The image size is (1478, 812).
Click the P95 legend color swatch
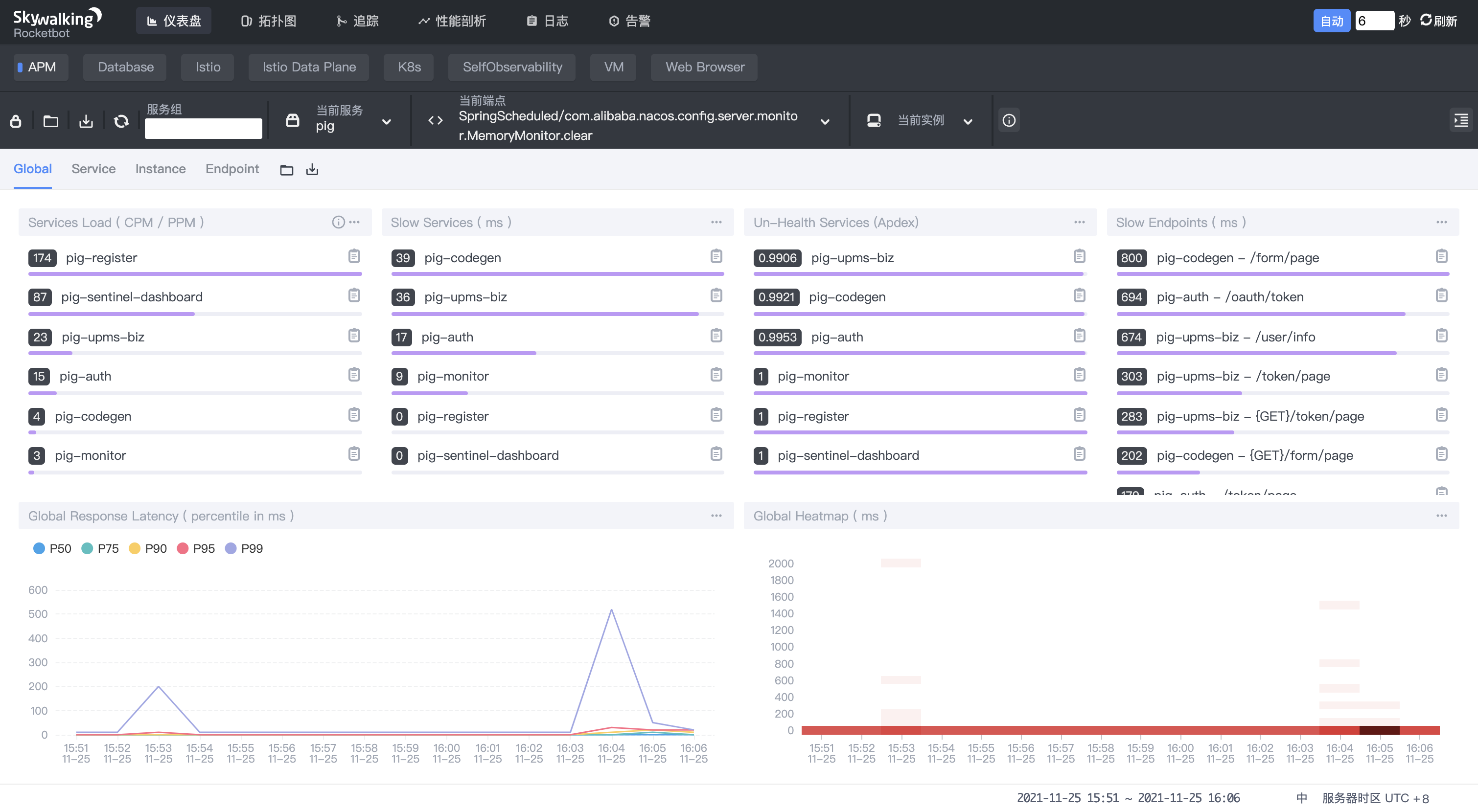[183, 548]
